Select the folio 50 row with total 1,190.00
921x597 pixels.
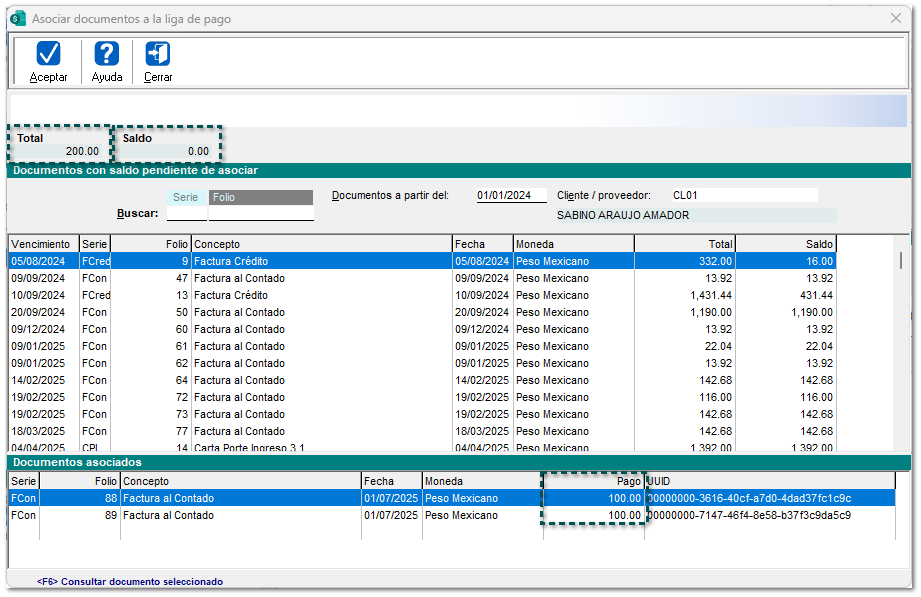320,312
